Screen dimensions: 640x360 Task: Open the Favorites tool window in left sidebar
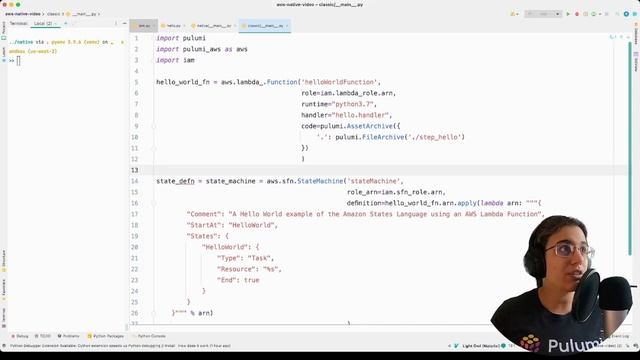[4, 289]
